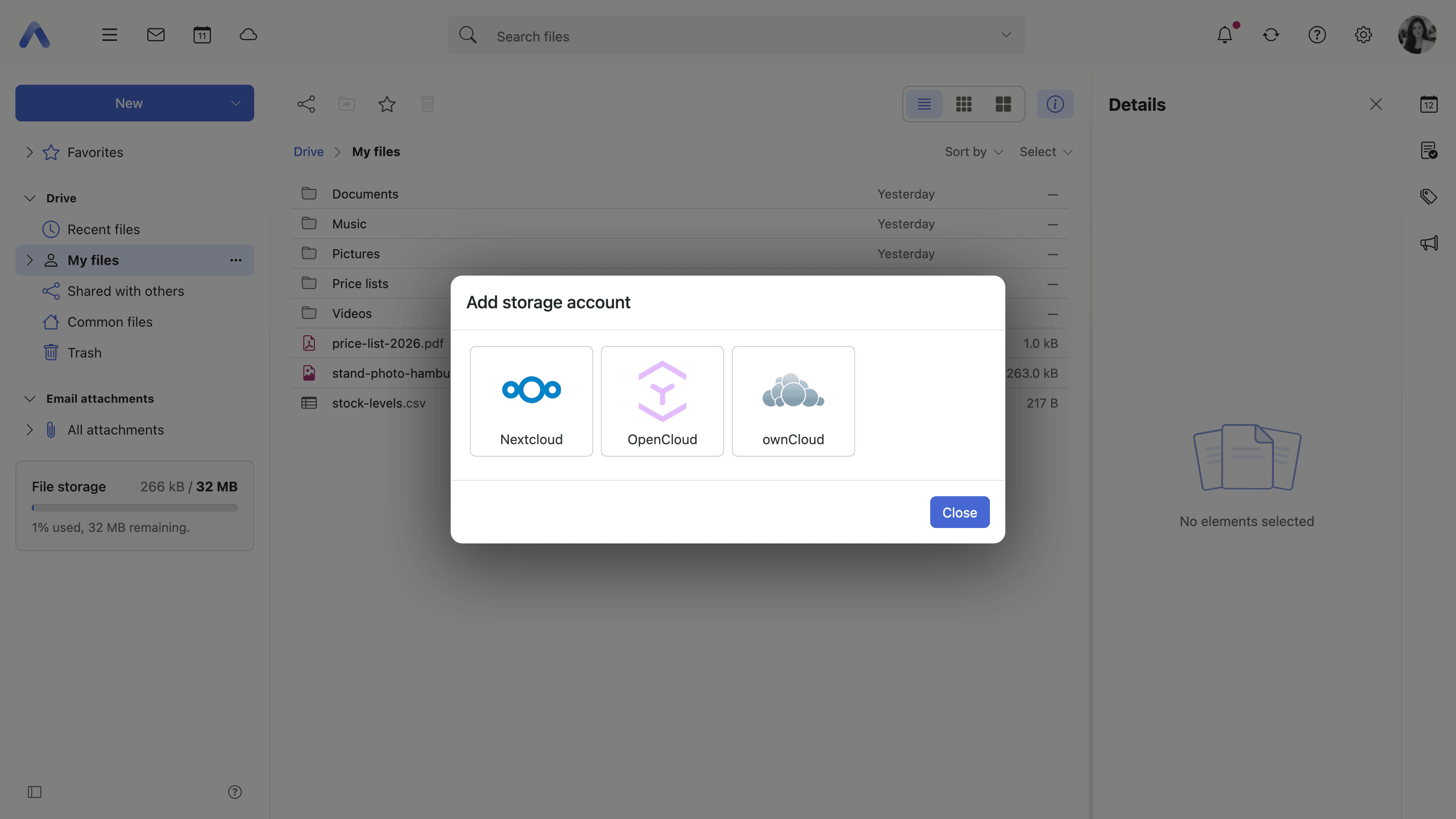1456x819 pixels.
Task: Switch to icons grid view
Action: [x=964, y=104]
